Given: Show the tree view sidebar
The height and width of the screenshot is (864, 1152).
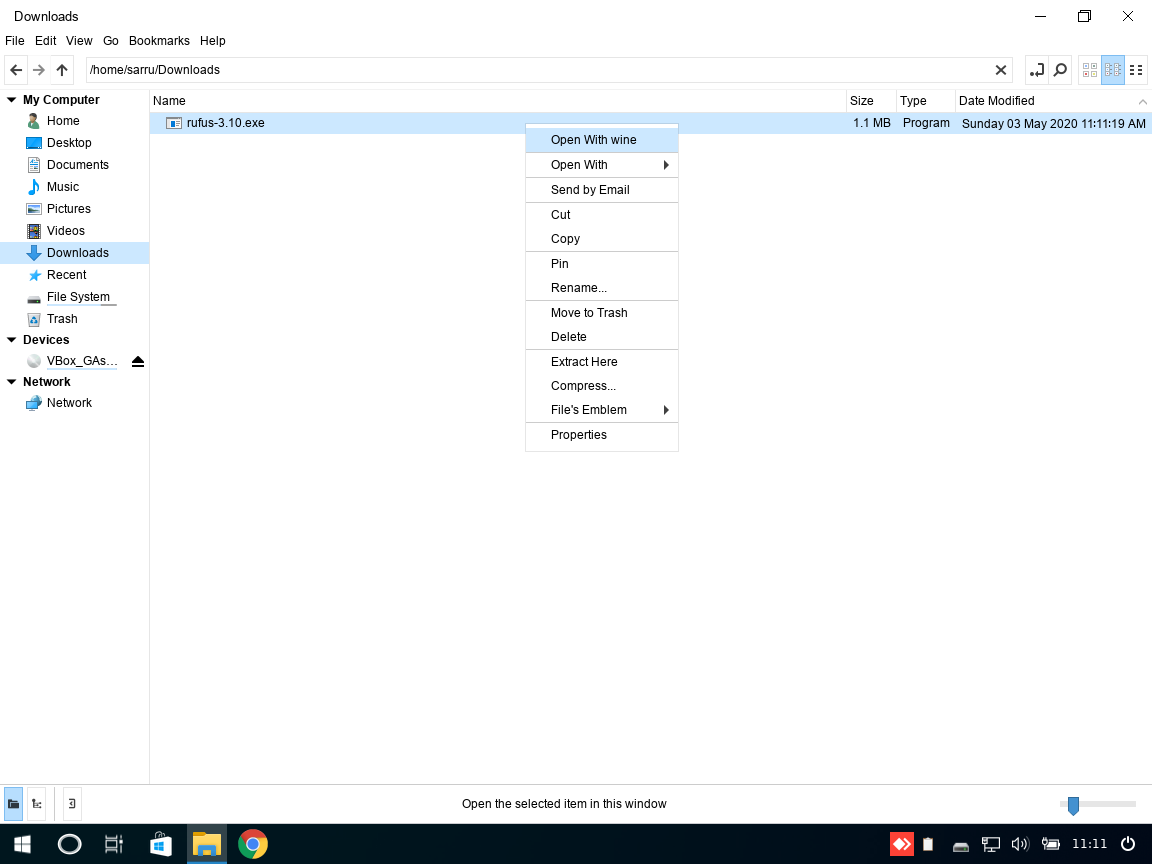Looking at the screenshot, I should (37, 803).
